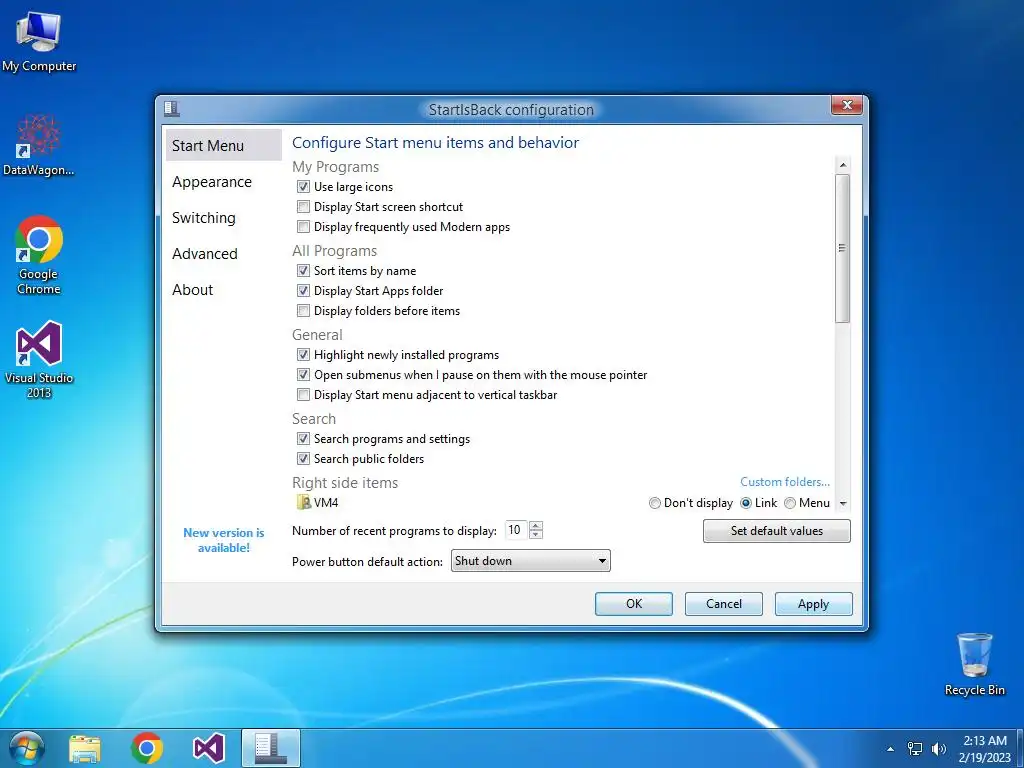1024x768 pixels.
Task: Close the StartIsBack configuration window
Action: click(847, 105)
